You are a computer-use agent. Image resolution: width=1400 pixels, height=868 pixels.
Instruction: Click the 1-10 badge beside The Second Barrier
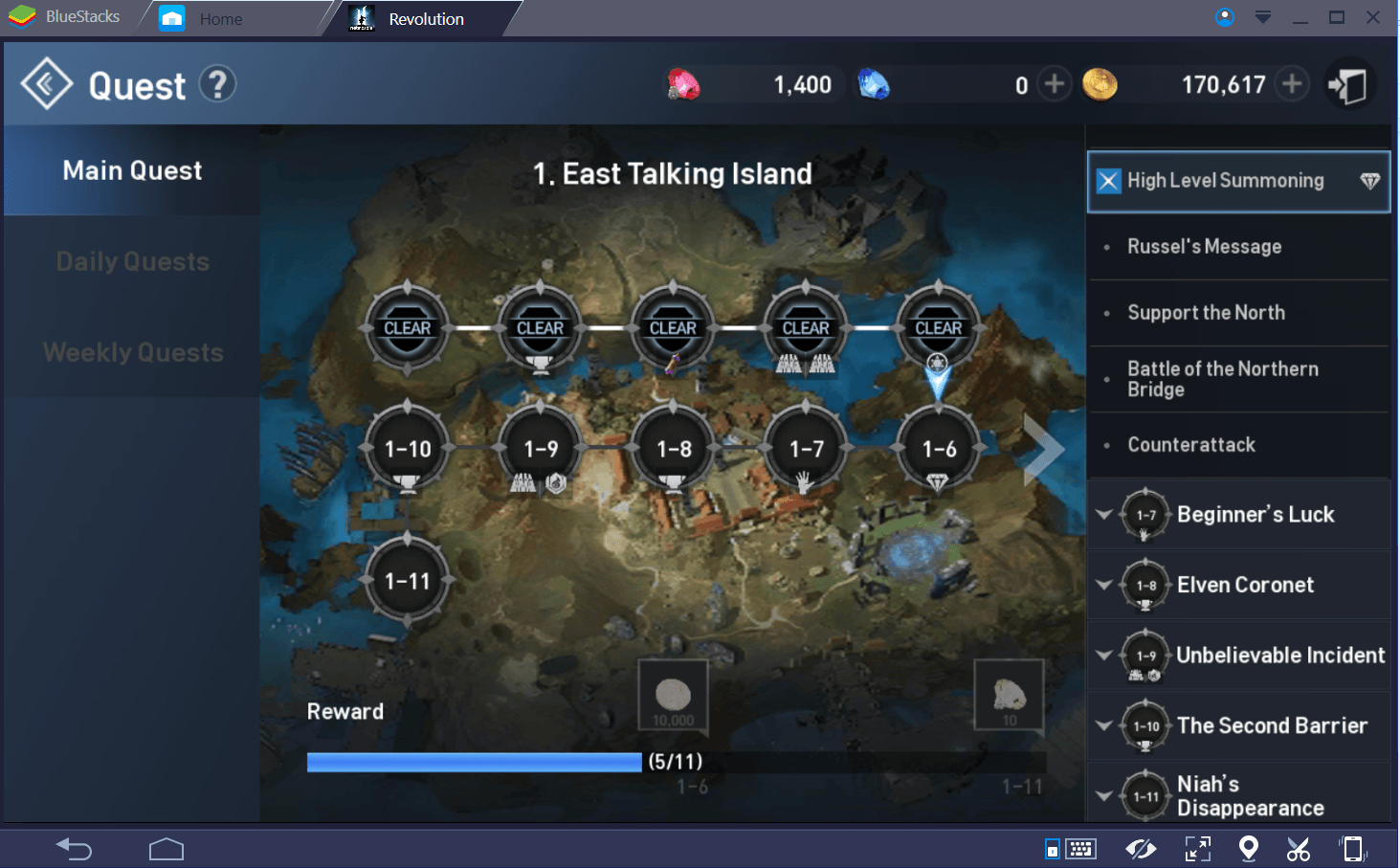point(1145,725)
